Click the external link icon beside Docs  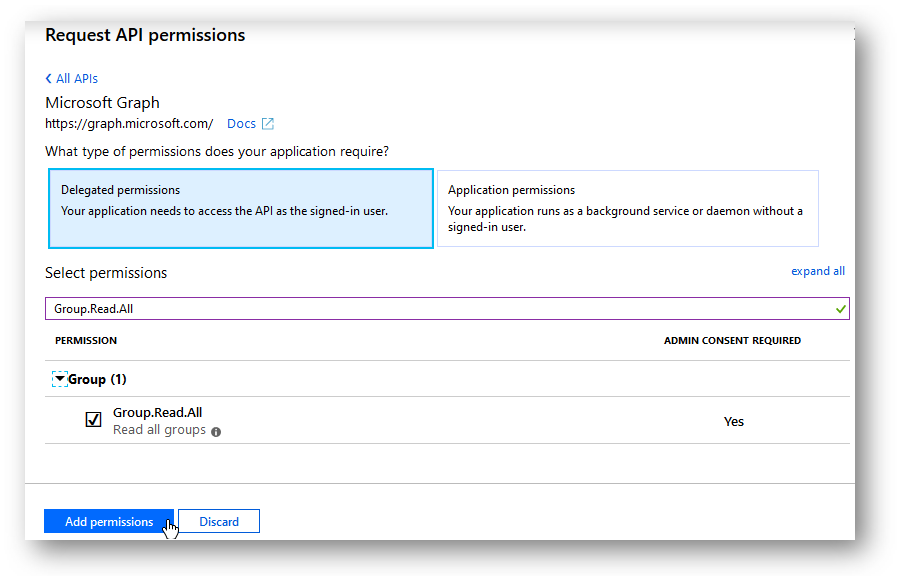click(x=268, y=124)
